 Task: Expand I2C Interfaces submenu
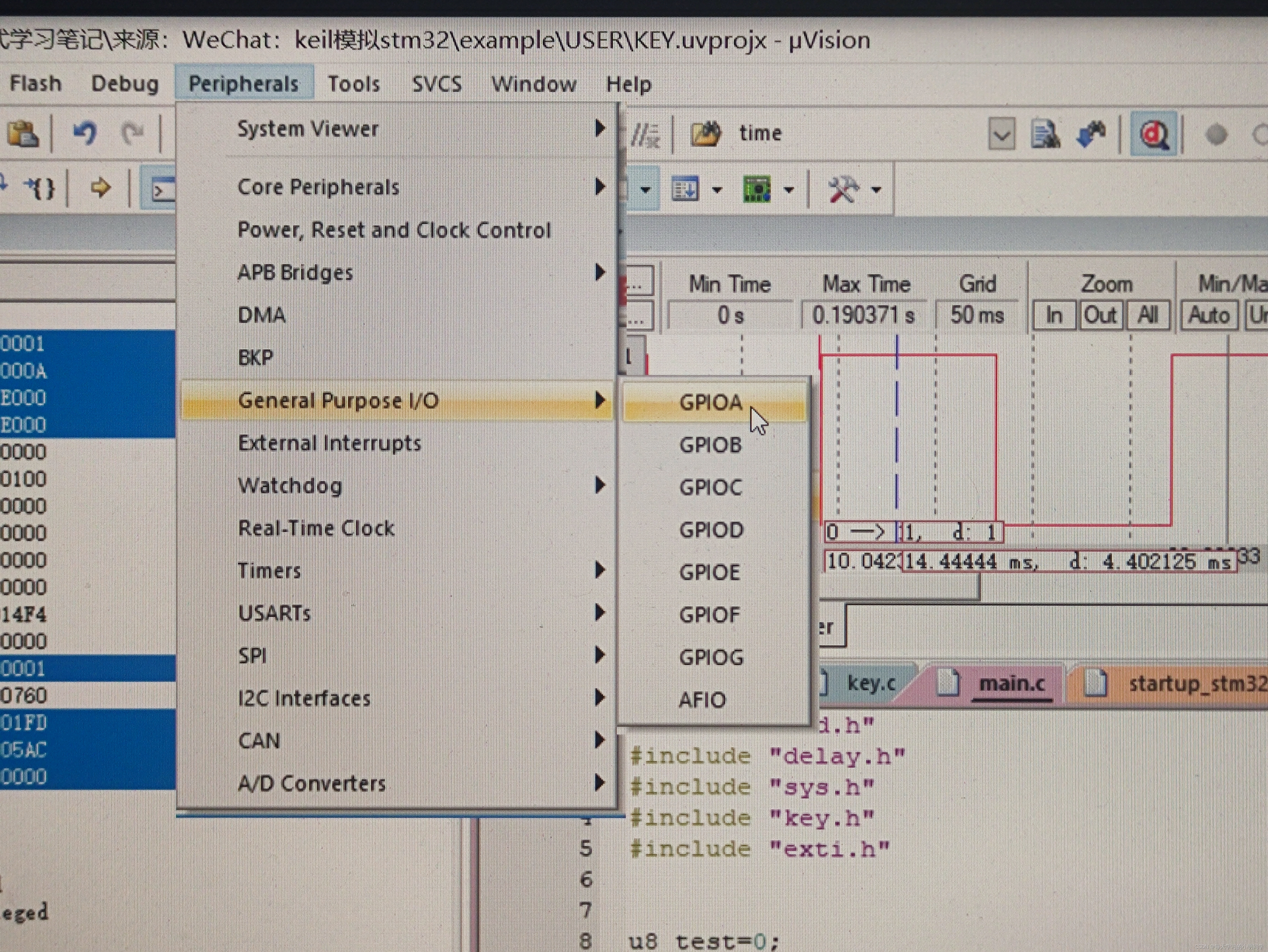pyautogui.click(x=397, y=698)
